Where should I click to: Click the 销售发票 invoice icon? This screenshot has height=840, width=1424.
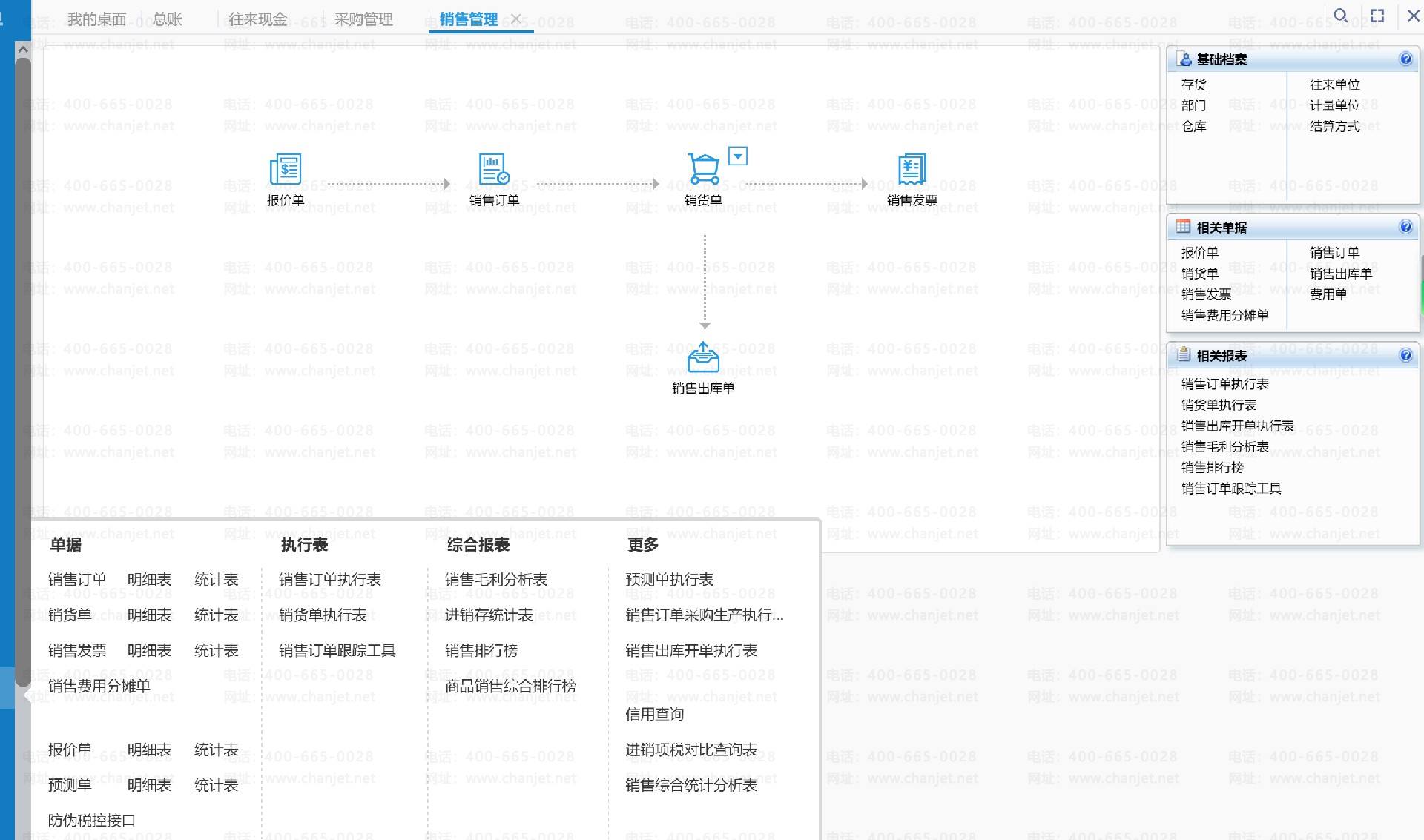tap(912, 170)
